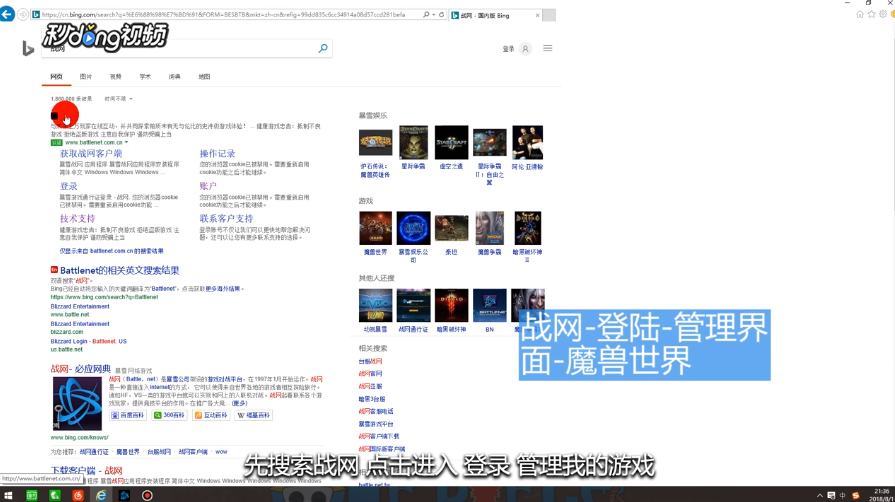Open the 账户 link
Image resolution: width=895 pixels, height=502 pixels.
pos(208,186)
